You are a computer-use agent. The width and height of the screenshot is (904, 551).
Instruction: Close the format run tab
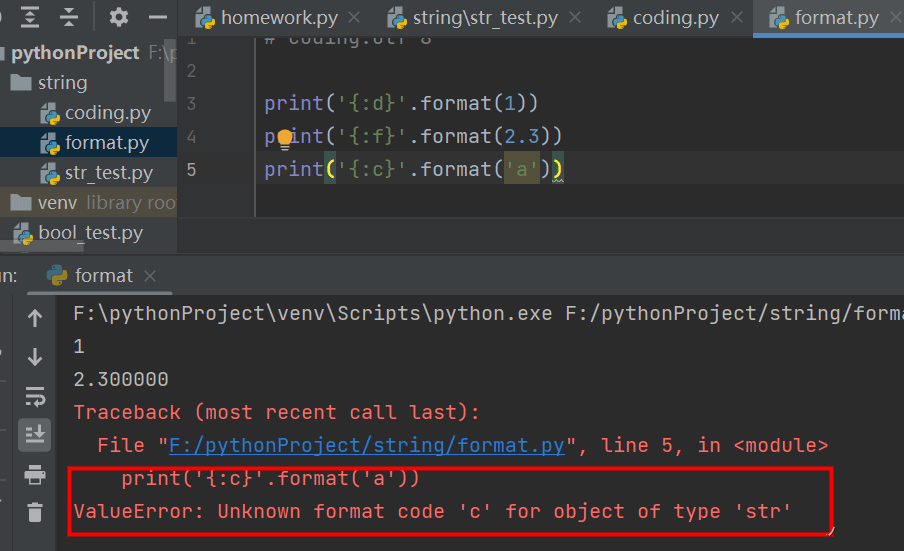tap(150, 276)
